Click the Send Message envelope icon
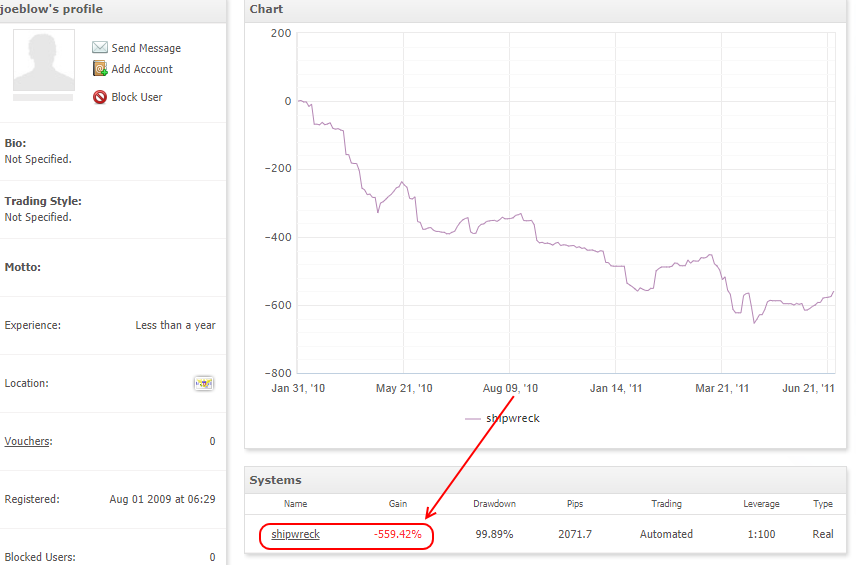The width and height of the screenshot is (856, 565). pyautogui.click(x=99, y=47)
